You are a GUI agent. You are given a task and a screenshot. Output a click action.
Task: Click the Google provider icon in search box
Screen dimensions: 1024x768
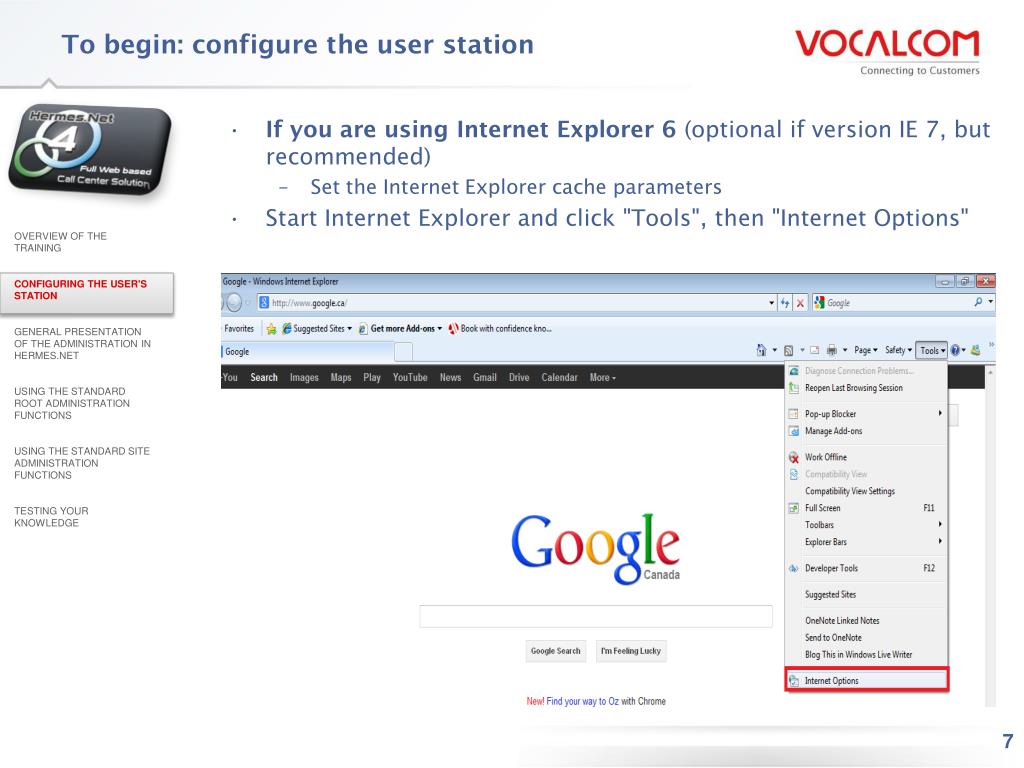pos(819,303)
